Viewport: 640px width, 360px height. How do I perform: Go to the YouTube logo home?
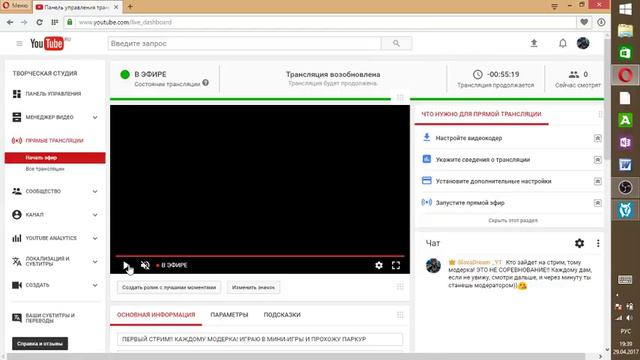pos(47,43)
